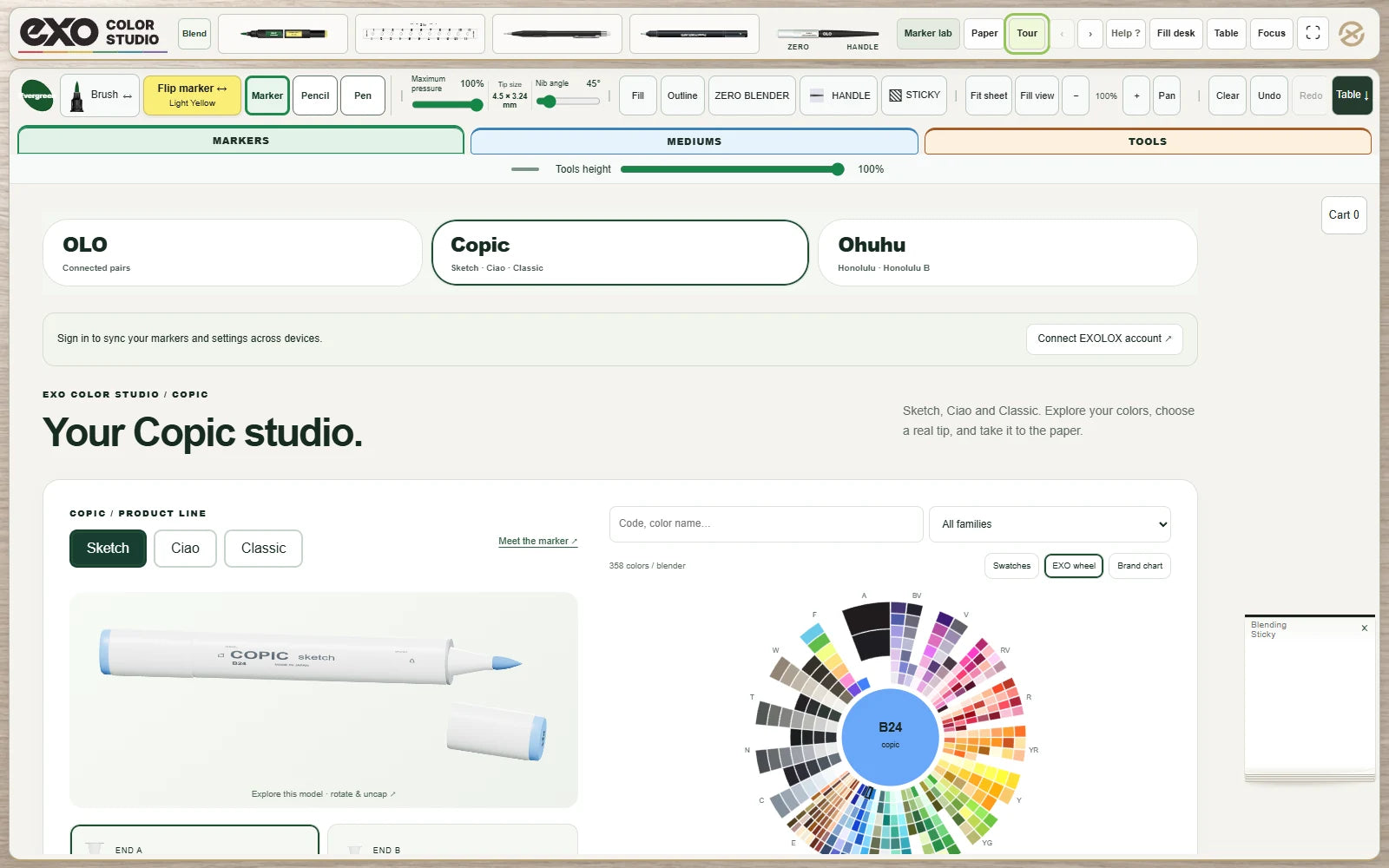Expand the Help menu
The width and height of the screenshot is (1389, 868).
1125,34
